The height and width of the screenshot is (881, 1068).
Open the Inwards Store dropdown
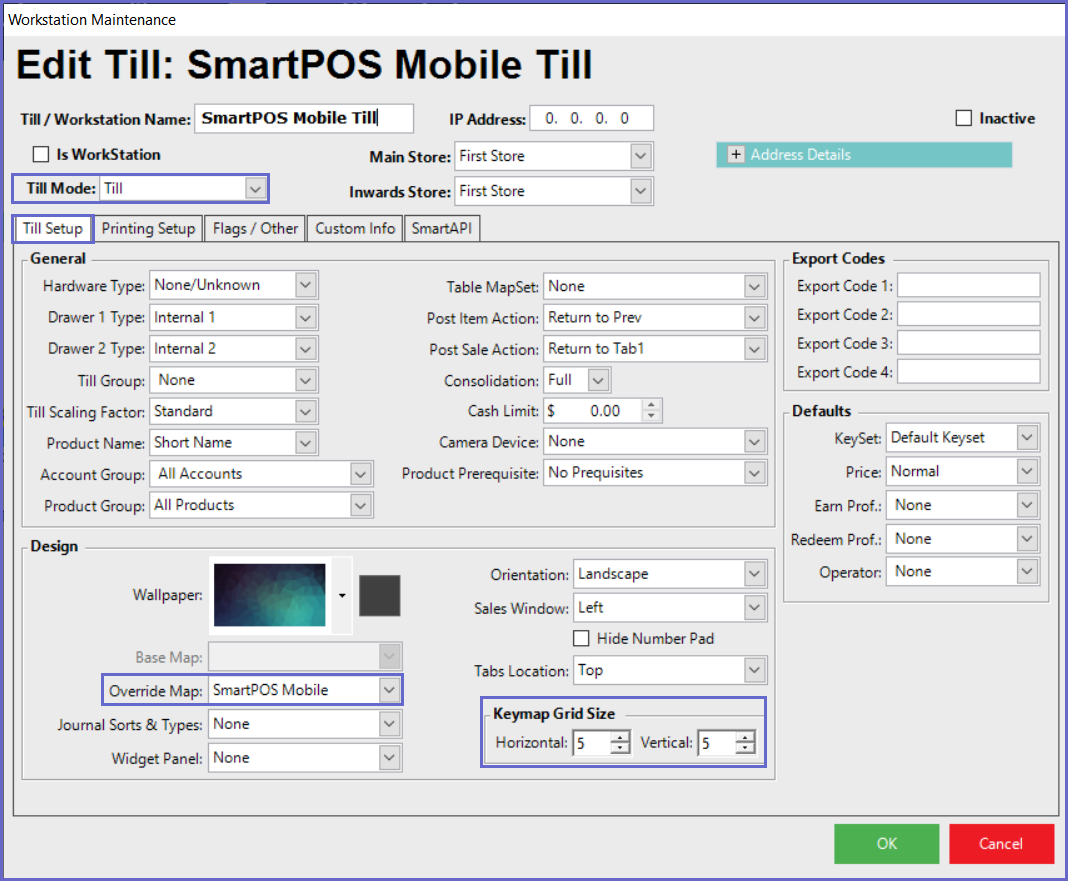click(x=640, y=191)
